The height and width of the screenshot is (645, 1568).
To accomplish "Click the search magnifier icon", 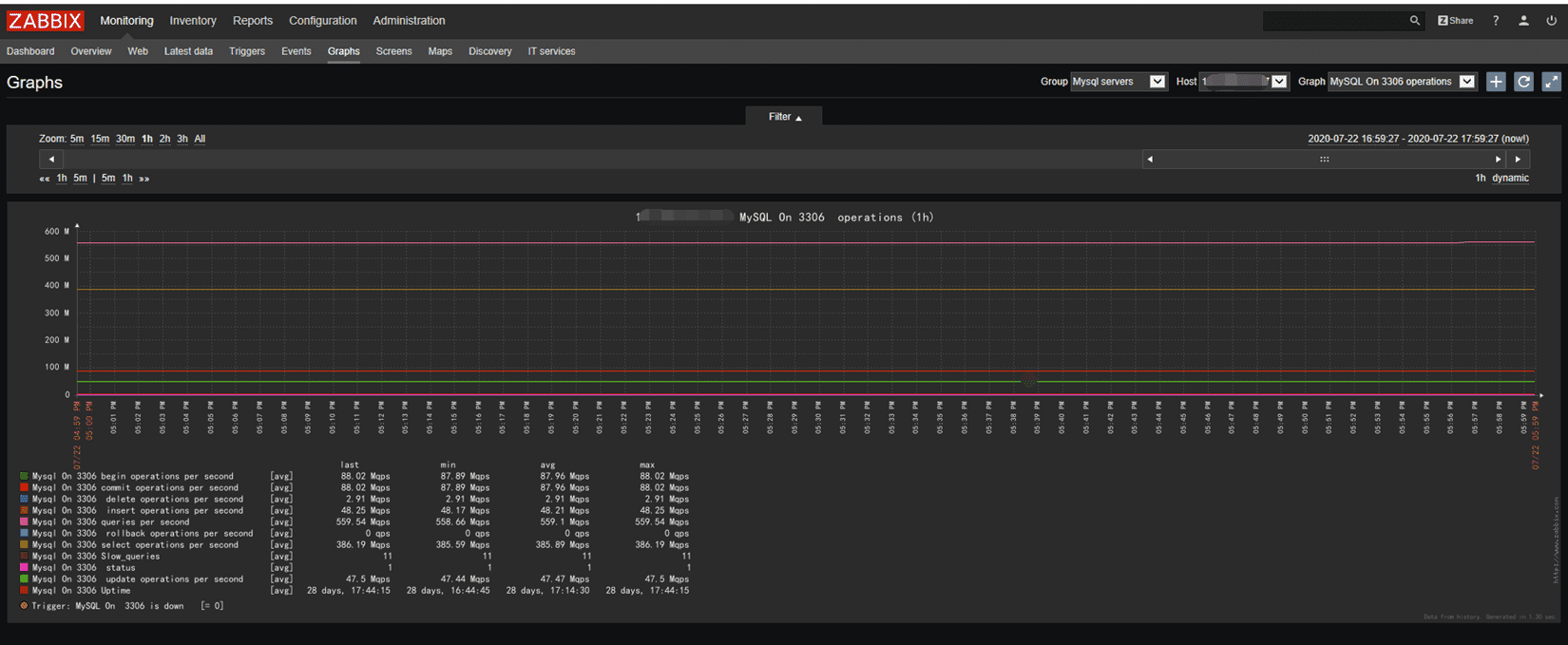I will point(1414,21).
